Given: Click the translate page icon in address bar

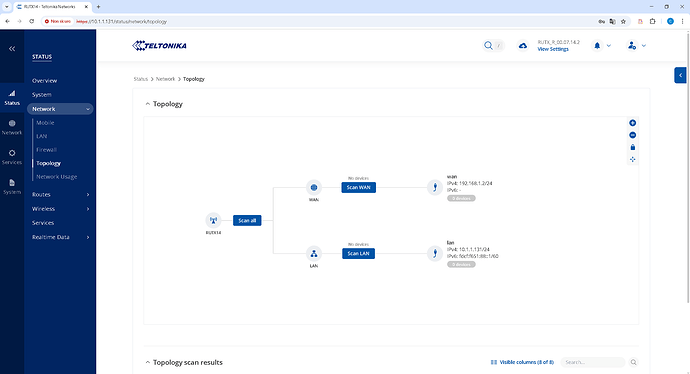Looking at the screenshot, I should click(x=612, y=21).
